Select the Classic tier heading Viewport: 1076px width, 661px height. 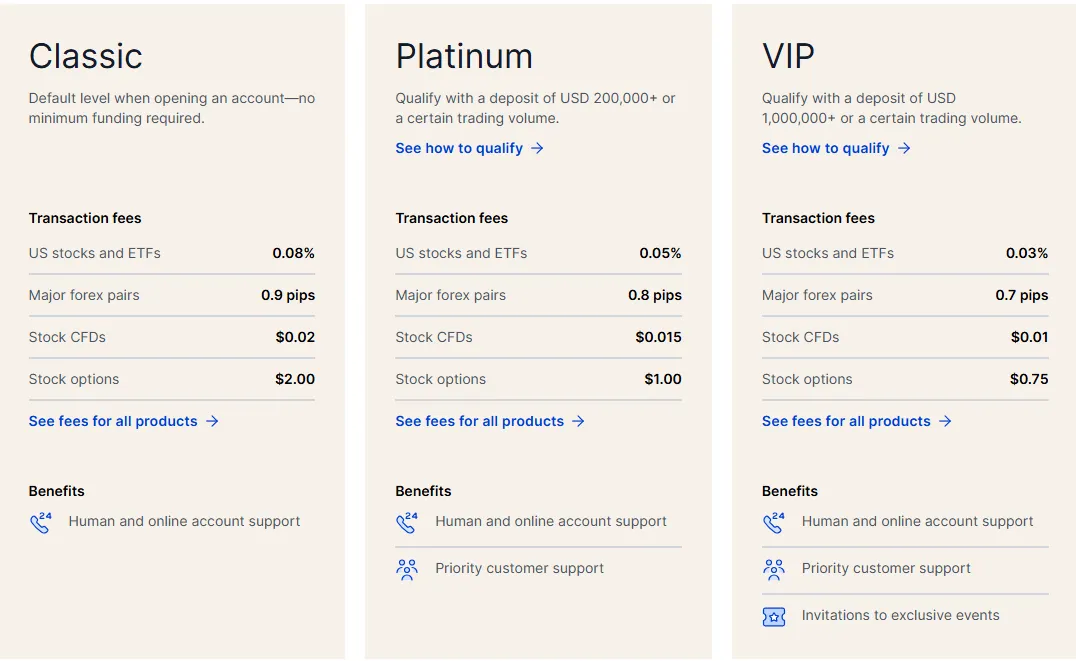[86, 56]
